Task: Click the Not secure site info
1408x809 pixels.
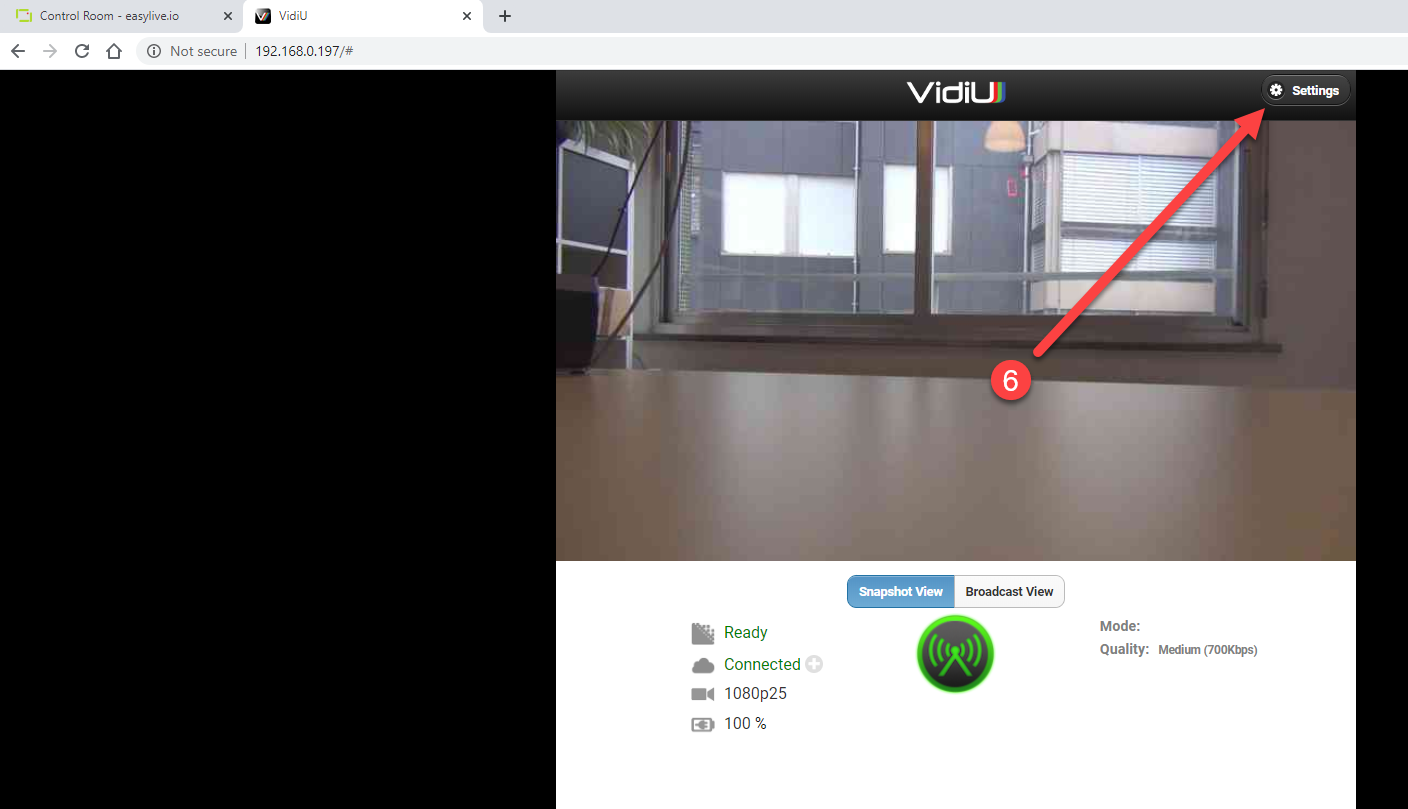Action: 193,51
